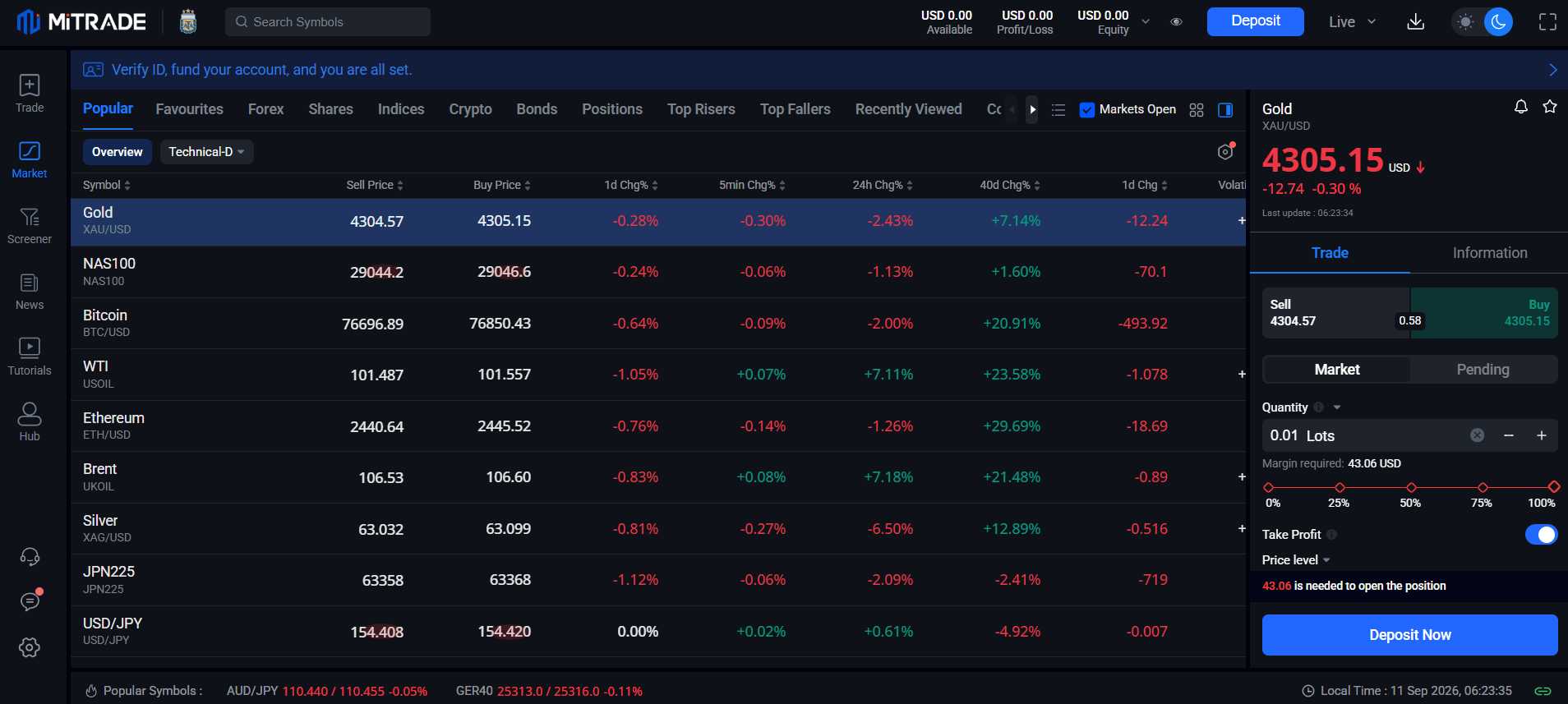Open the Live account mode dropdown
The width and height of the screenshot is (1568, 704).
1352,22
